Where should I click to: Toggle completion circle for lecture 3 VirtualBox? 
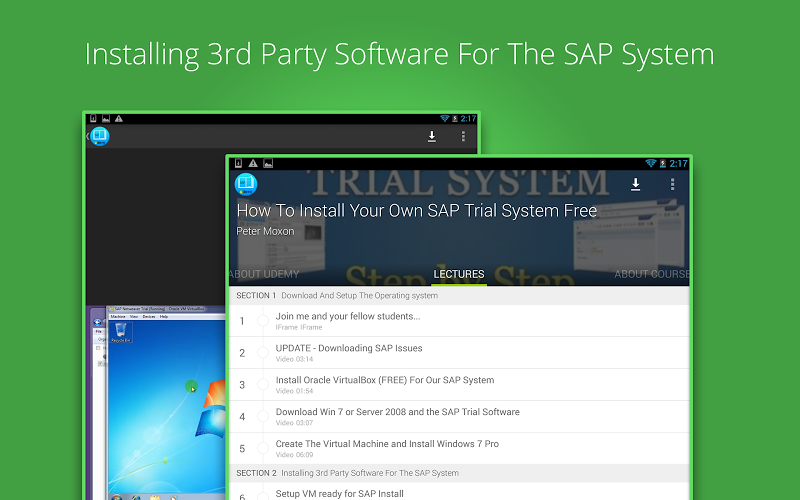263,385
